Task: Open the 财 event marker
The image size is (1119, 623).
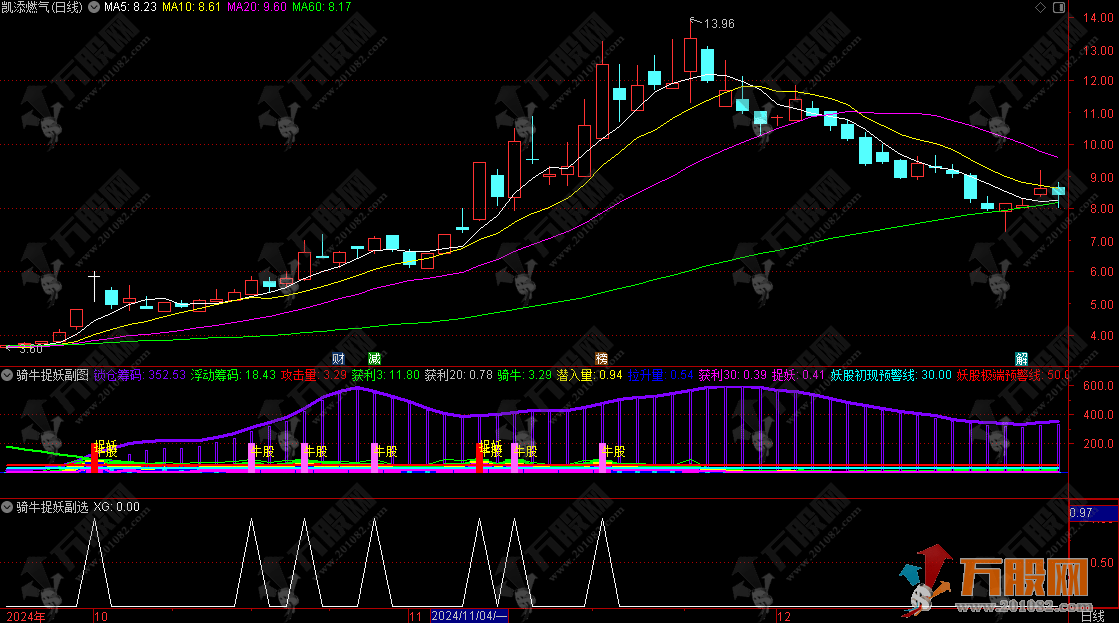Action: 338,358
